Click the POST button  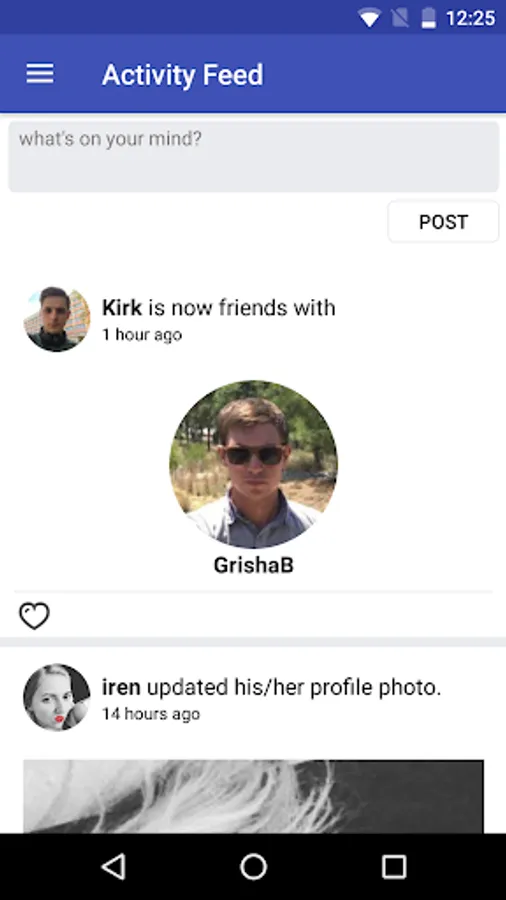(x=443, y=222)
